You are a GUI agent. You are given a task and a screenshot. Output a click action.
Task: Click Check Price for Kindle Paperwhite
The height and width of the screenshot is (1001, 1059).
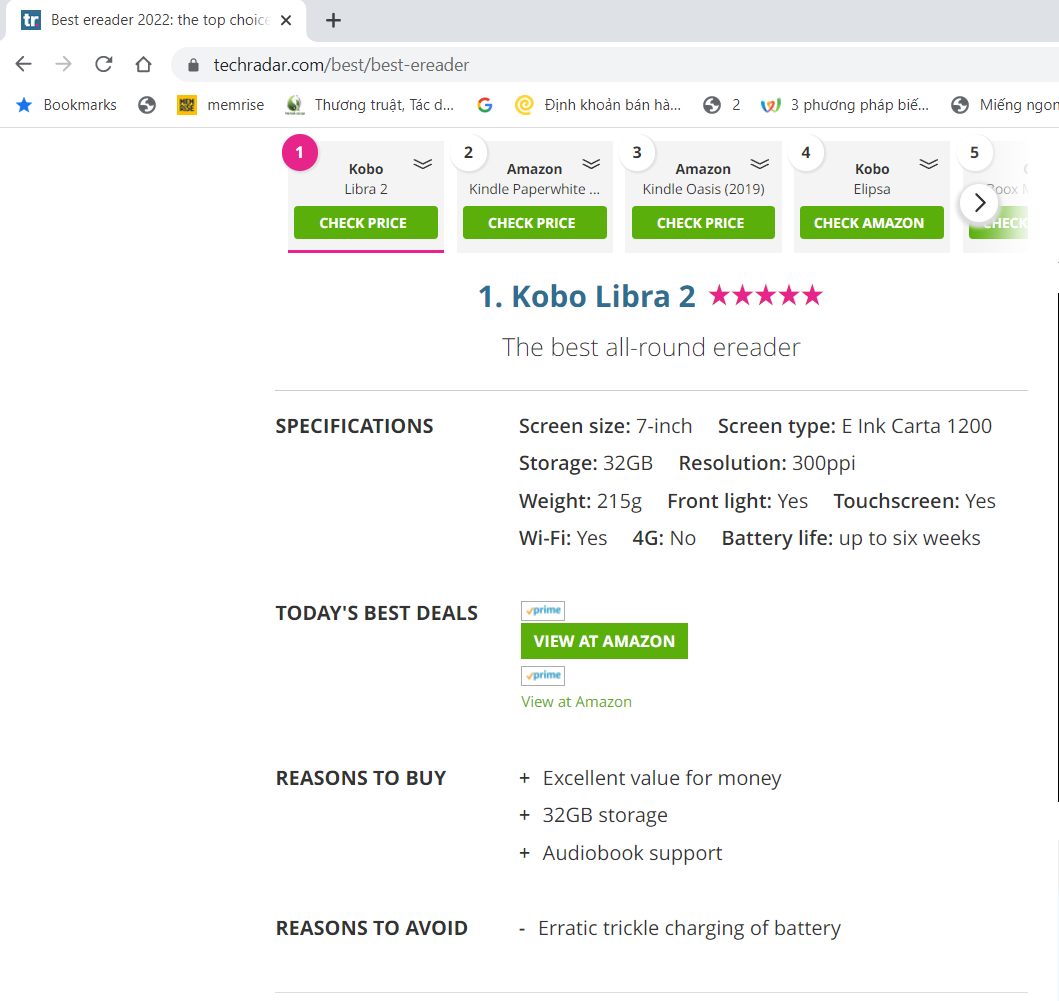click(534, 223)
